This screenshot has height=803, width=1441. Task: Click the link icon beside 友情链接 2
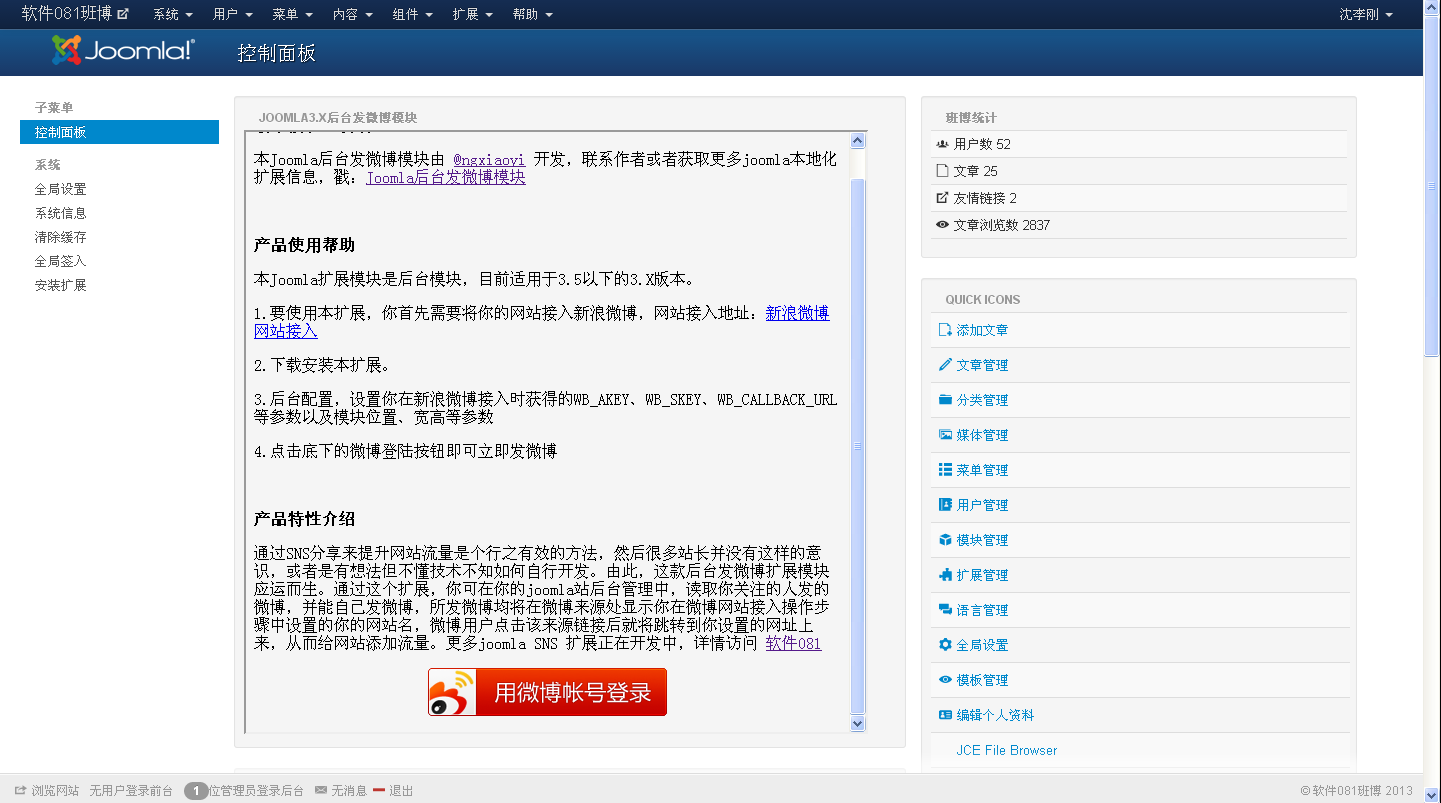click(942, 198)
